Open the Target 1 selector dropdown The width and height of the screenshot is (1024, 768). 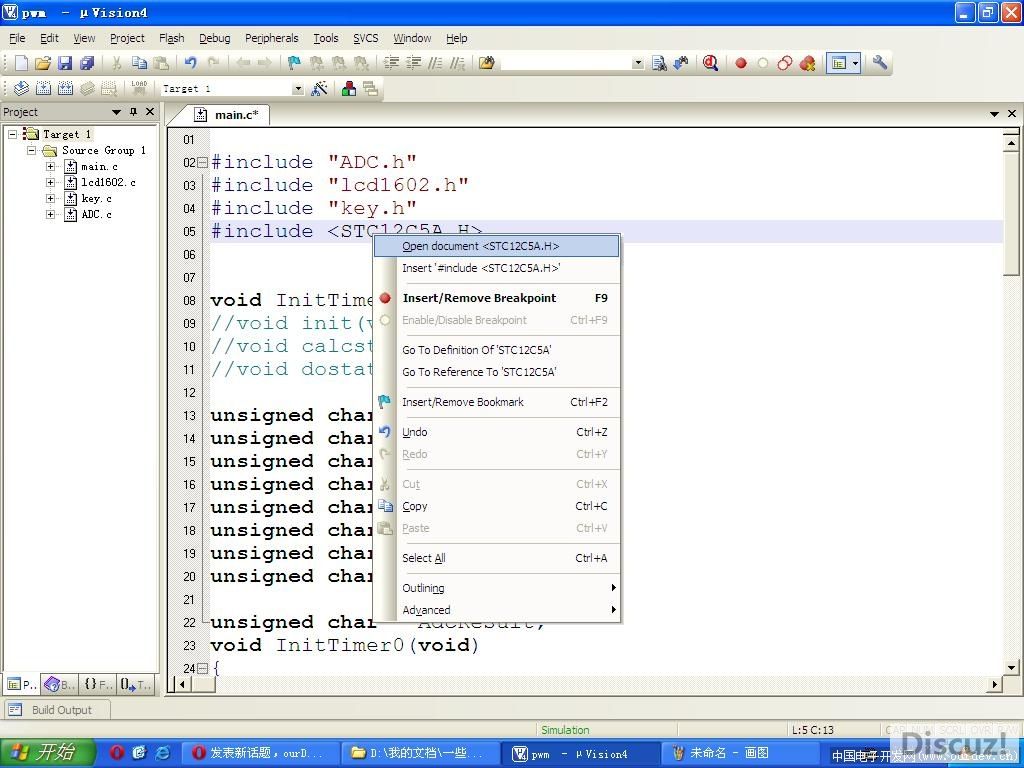click(298, 88)
